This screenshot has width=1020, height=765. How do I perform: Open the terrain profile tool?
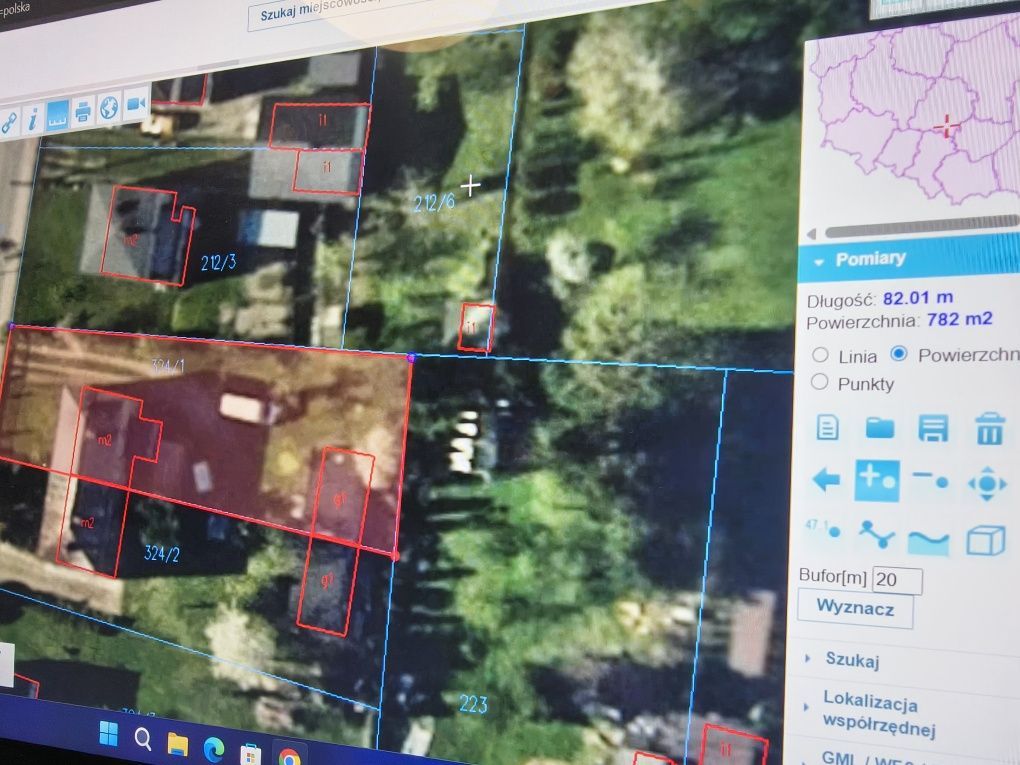[929, 542]
